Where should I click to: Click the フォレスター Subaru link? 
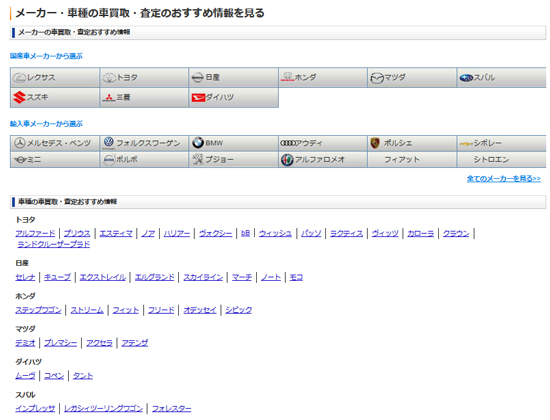(x=172, y=409)
